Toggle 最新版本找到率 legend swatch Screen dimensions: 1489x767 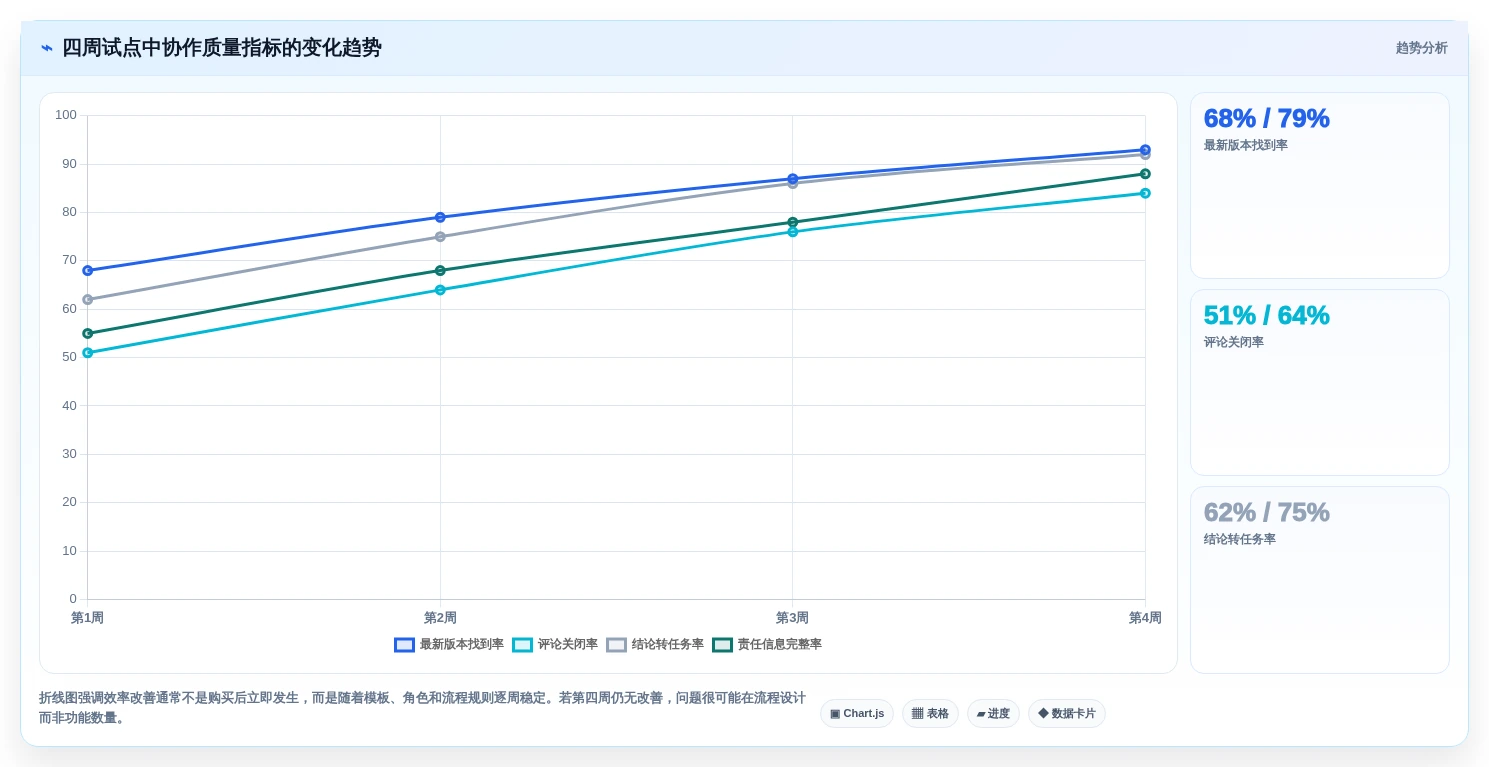click(x=404, y=645)
